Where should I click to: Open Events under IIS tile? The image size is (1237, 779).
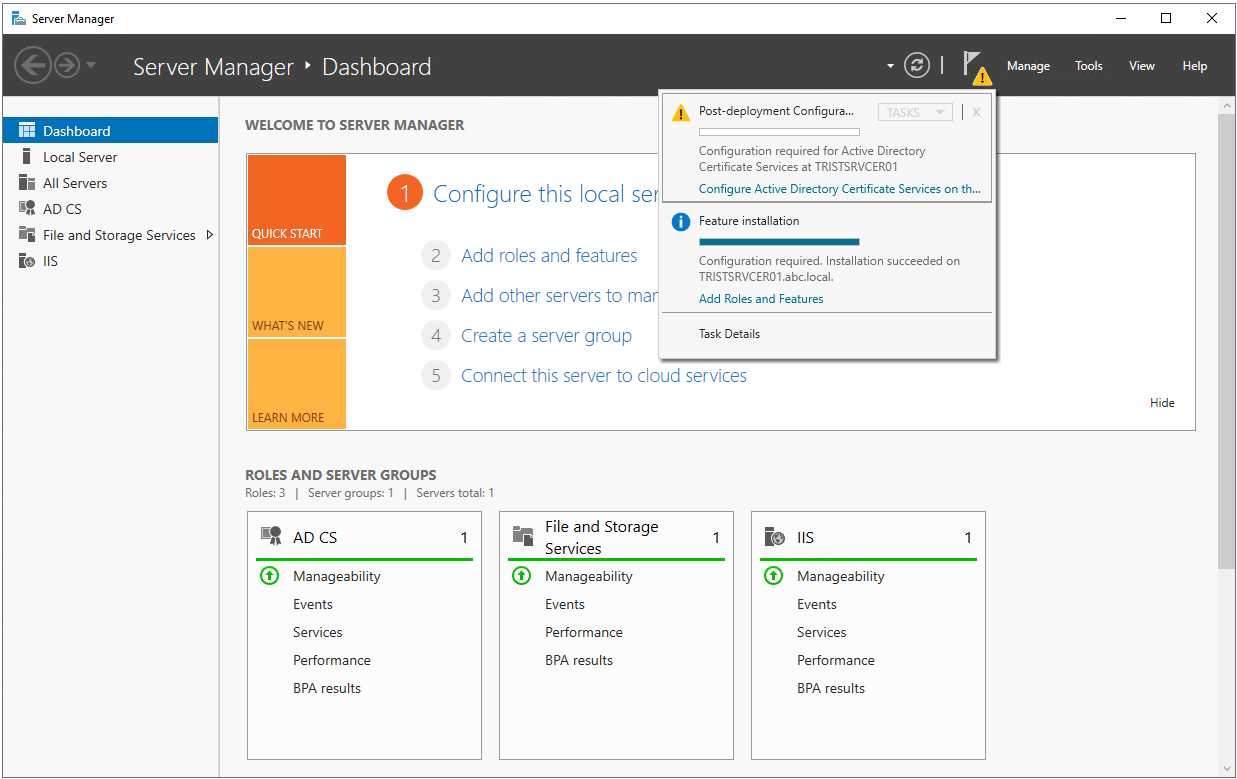817,604
